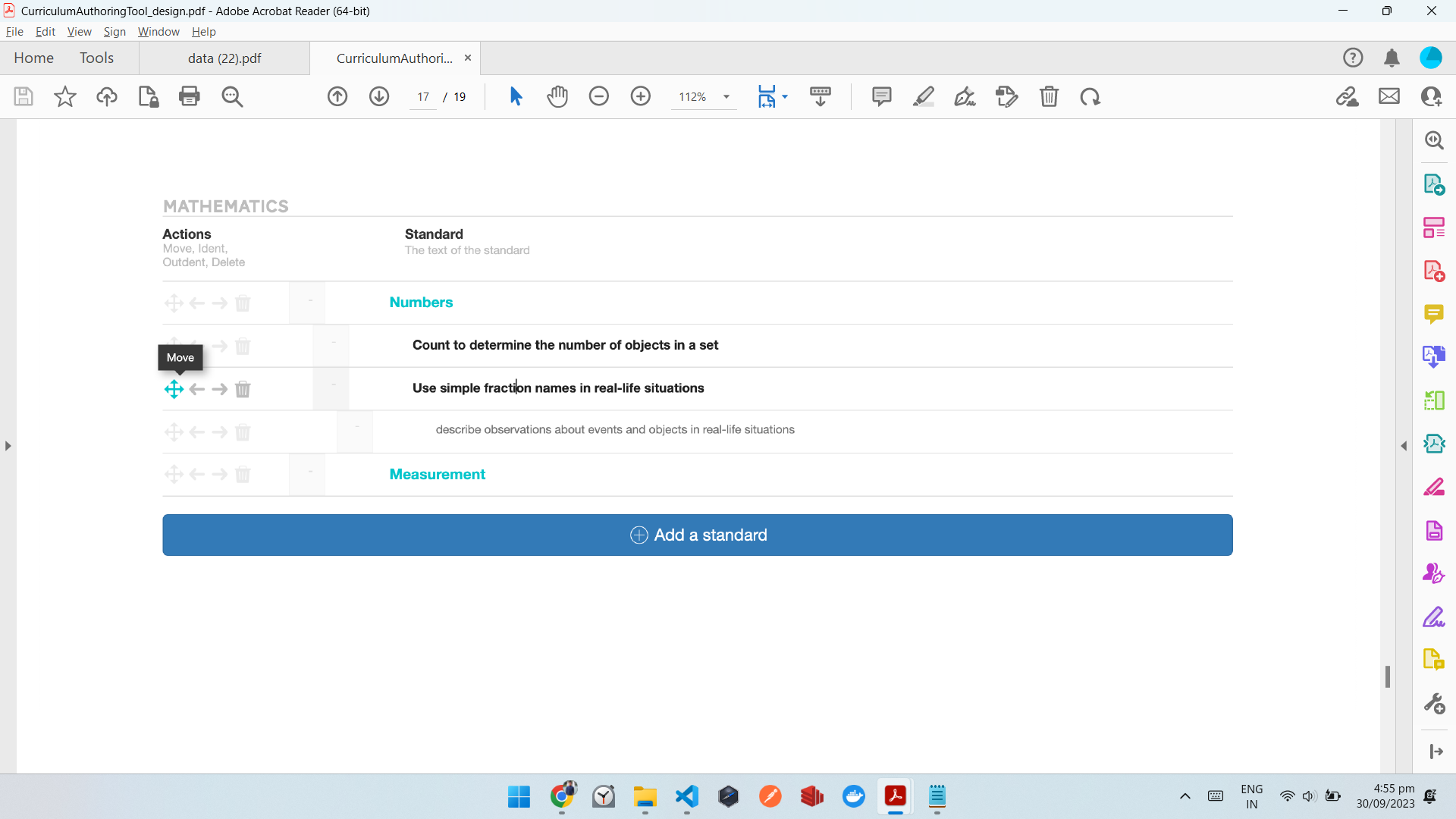Screen dimensions: 1456x819
Task: Select the Hand pan tool
Action: pos(557,96)
